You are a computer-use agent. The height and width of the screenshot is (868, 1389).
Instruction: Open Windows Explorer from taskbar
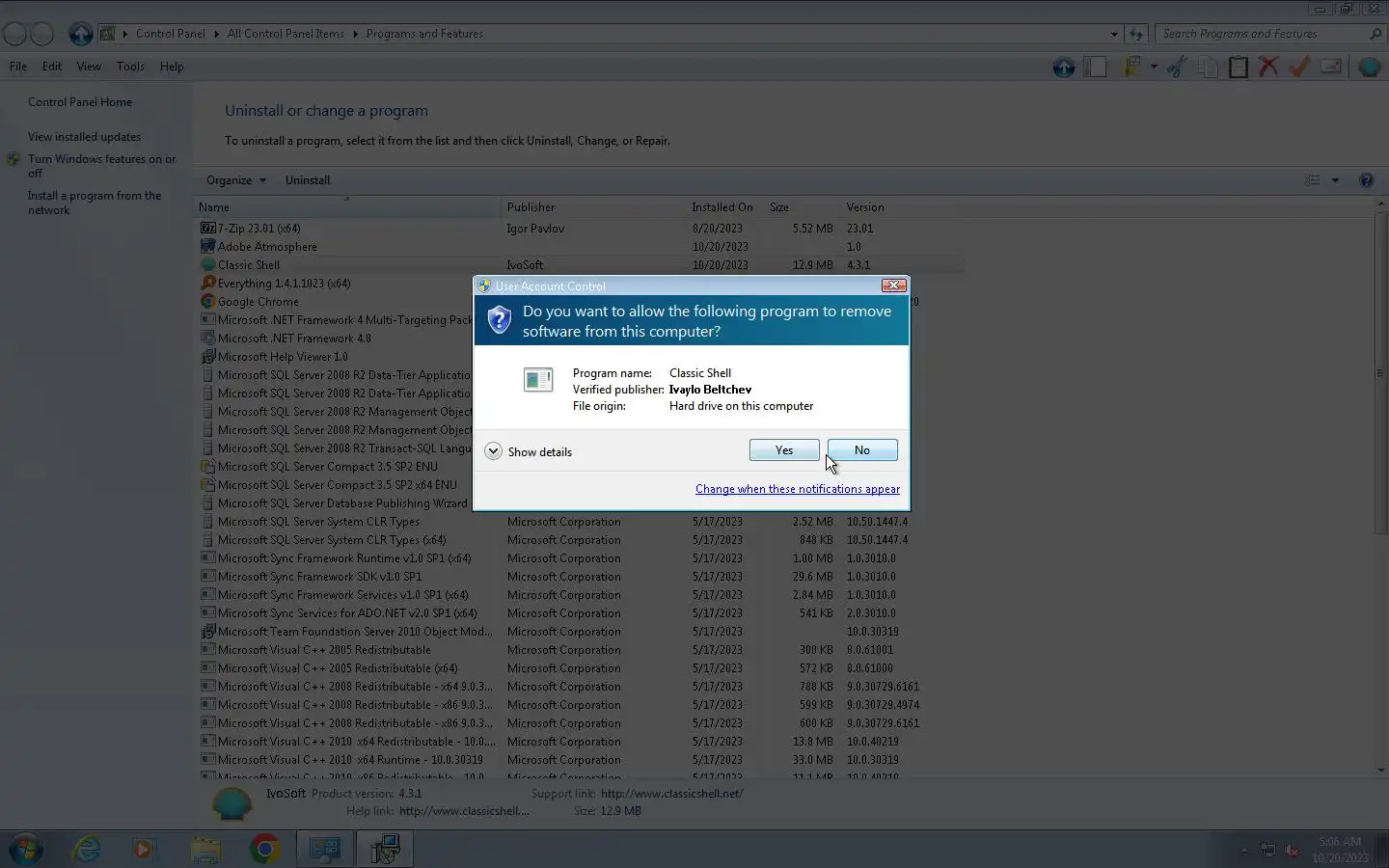pyautogui.click(x=204, y=850)
